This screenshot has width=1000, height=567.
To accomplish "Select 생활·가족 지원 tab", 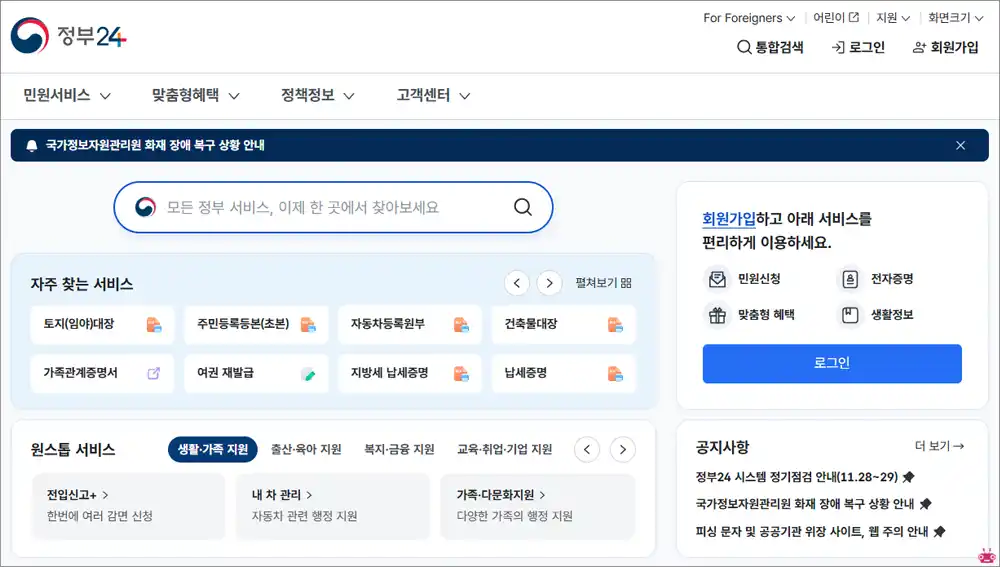I will (x=213, y=449).
